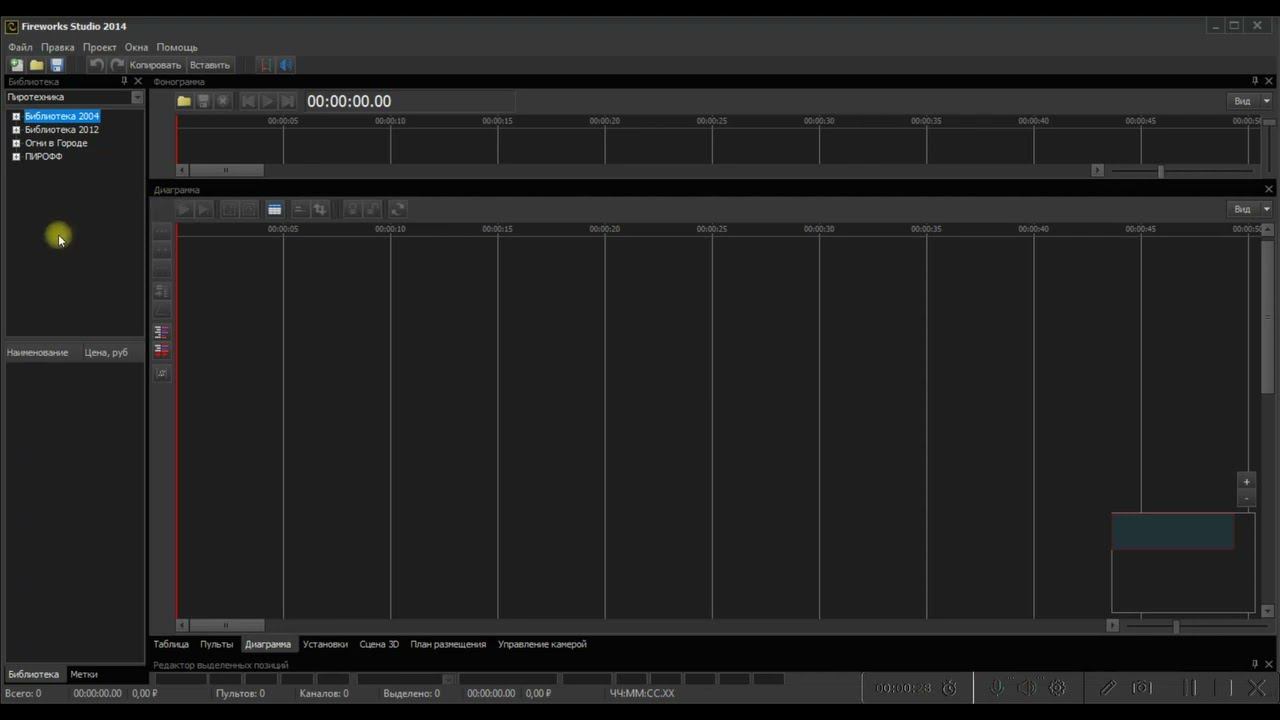
Task: Save project using the main toolbar floppy icon
Action: (x=56, y=65)
